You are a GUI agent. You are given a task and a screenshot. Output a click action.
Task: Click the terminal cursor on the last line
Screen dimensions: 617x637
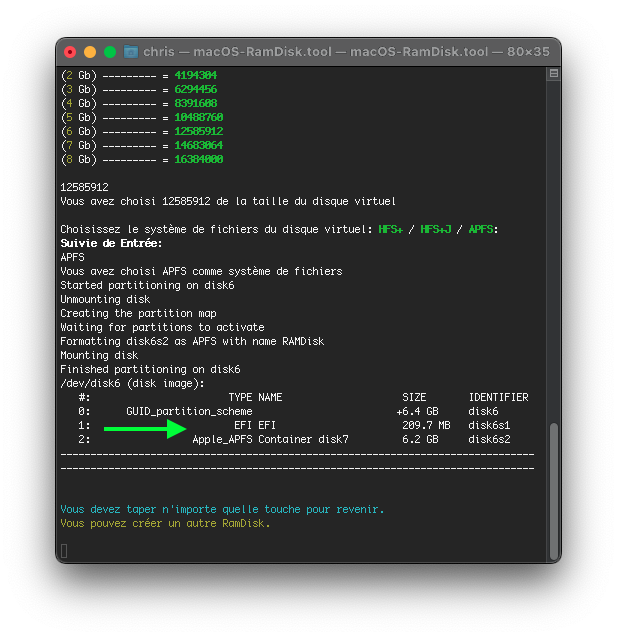point(64,551)
